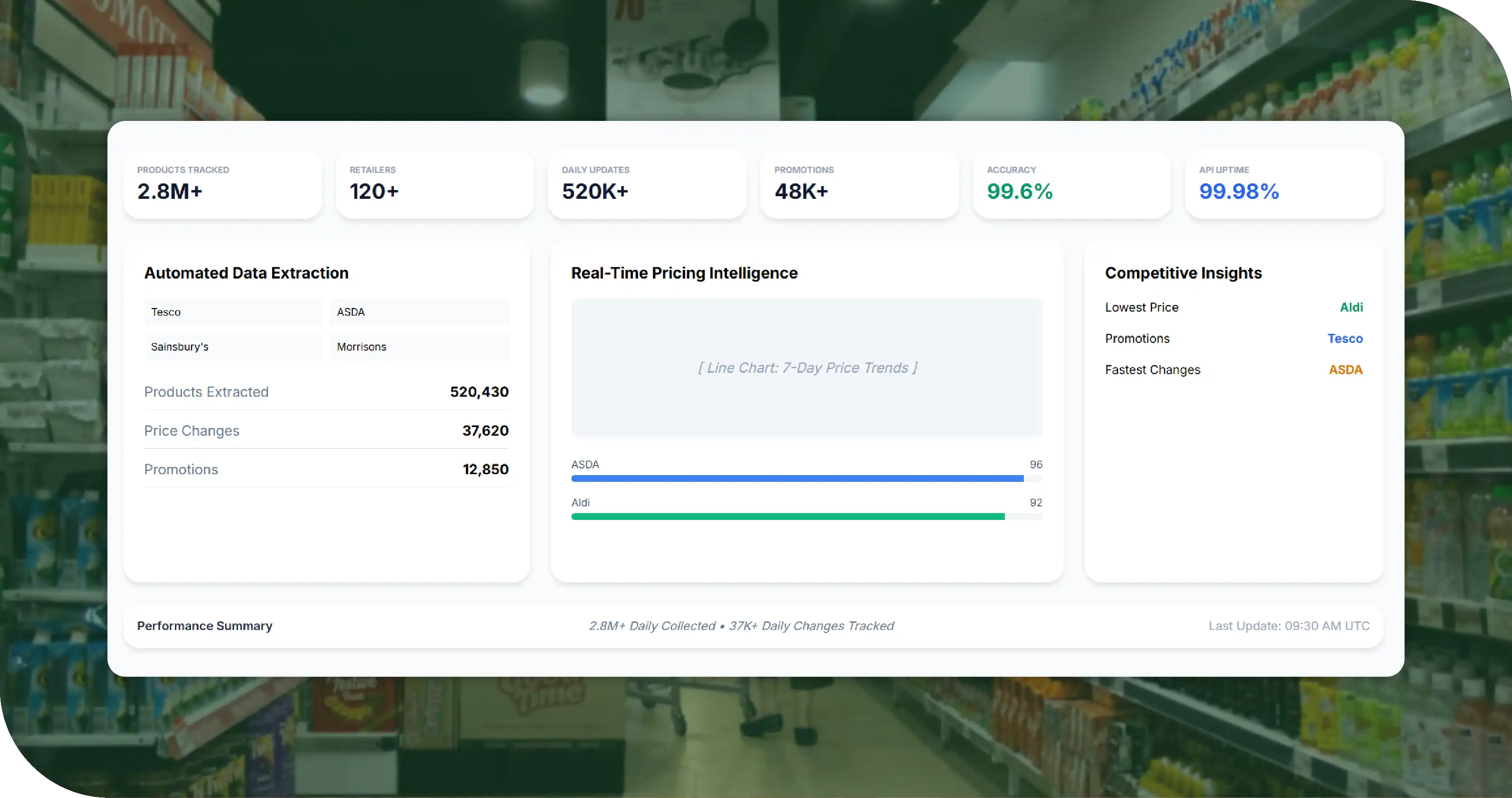Image resolution: width=1512 pixels, height=798 pixels.
Task: Click the Performance Summary title
Action: point(205,626)
